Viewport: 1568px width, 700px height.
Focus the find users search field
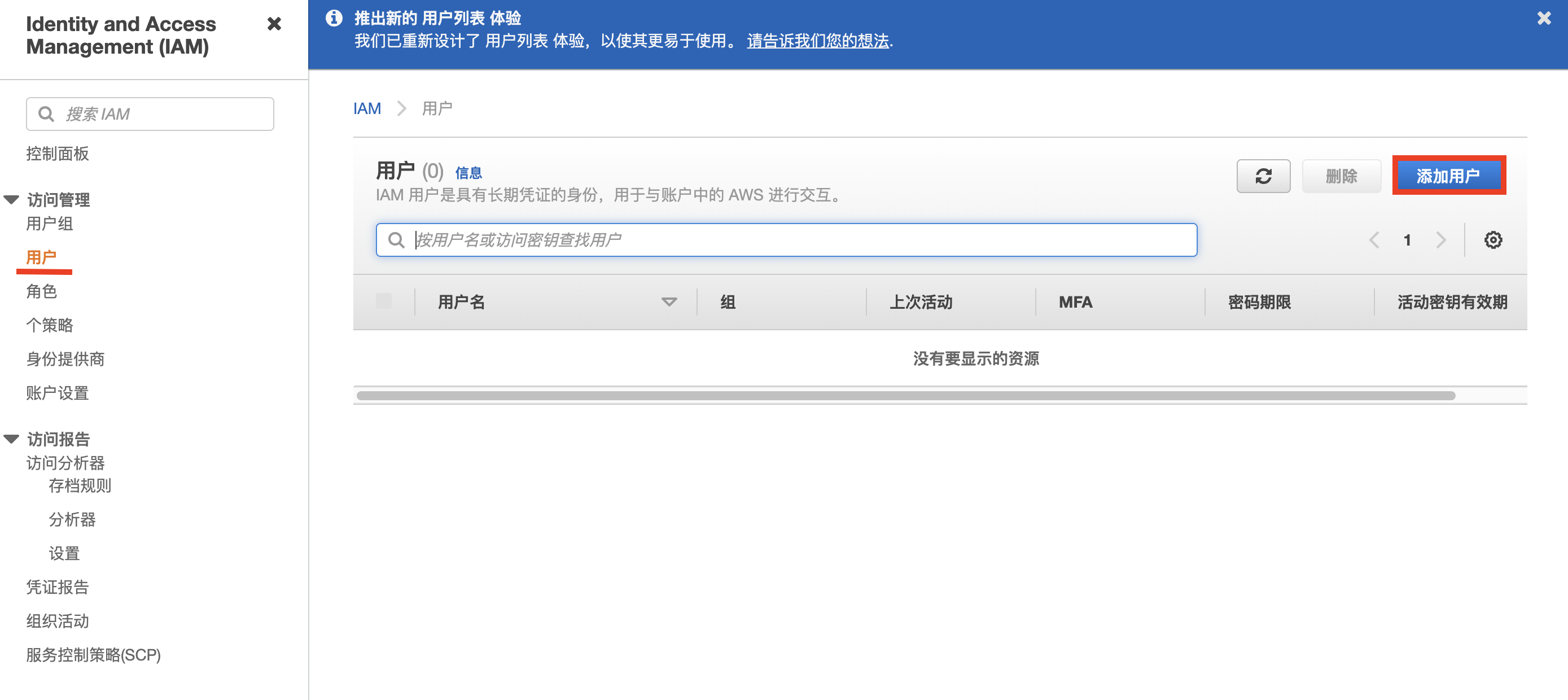791,240
